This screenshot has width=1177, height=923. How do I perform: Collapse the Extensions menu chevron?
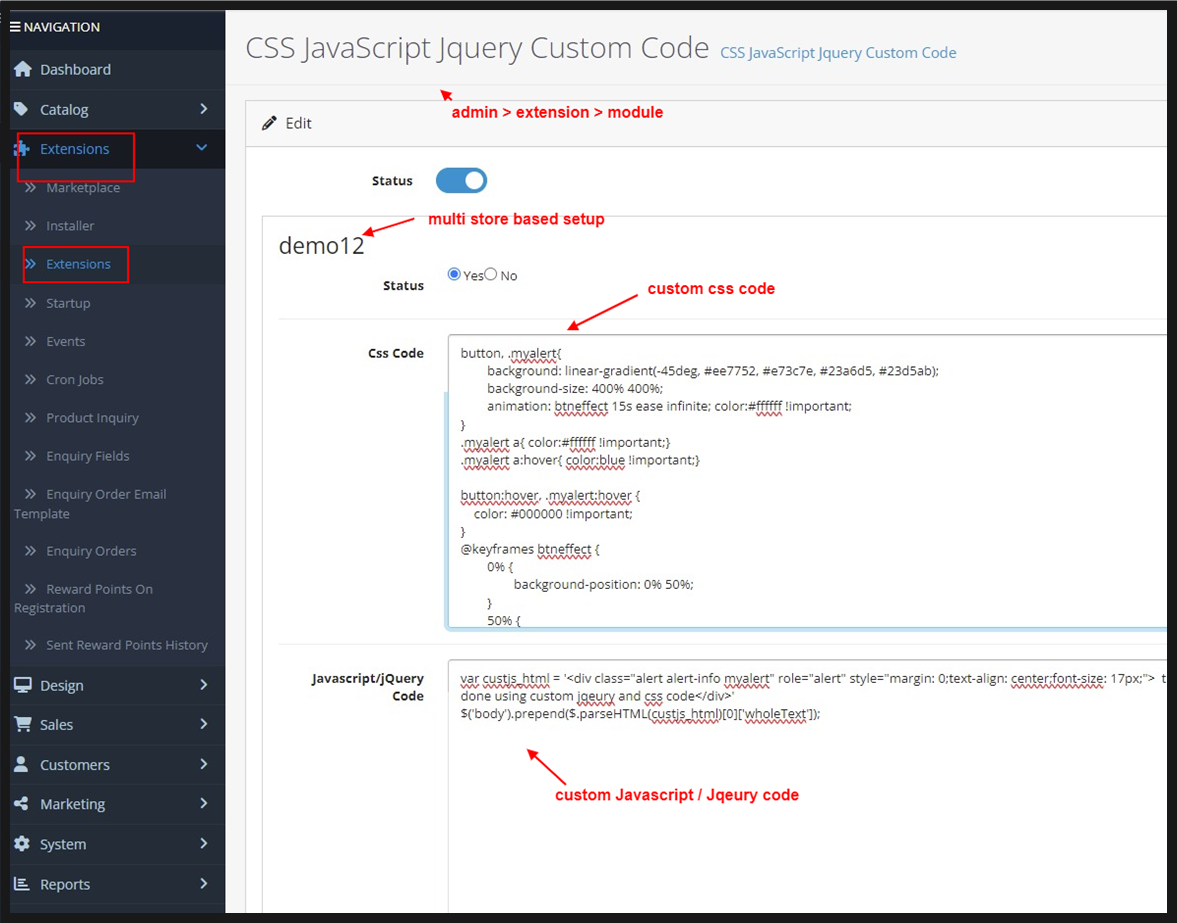202,148
